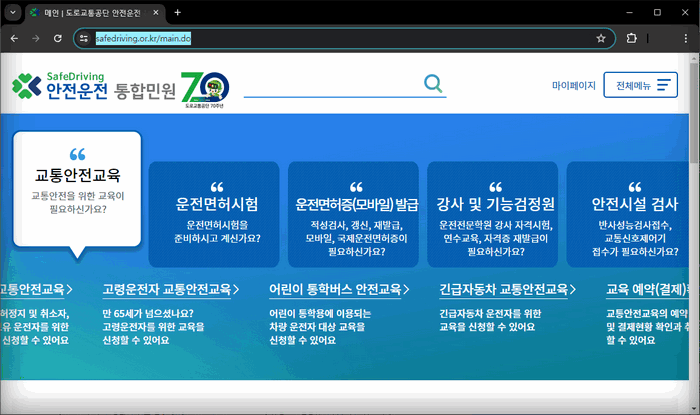Go back with the browser back arrow

pyautogui.click(x=14, y=38)
